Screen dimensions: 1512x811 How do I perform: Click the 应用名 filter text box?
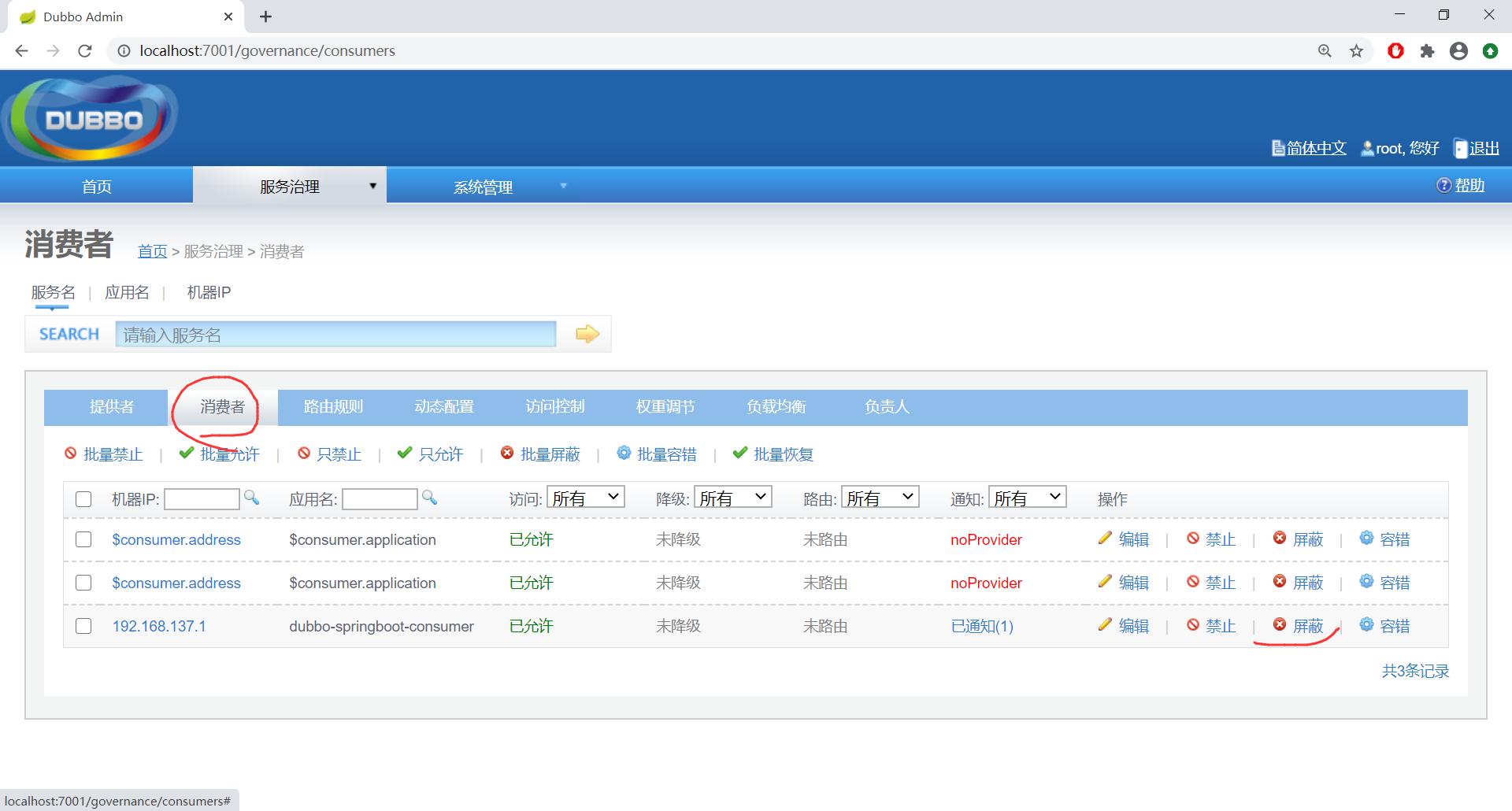click(x=380, y=499)
